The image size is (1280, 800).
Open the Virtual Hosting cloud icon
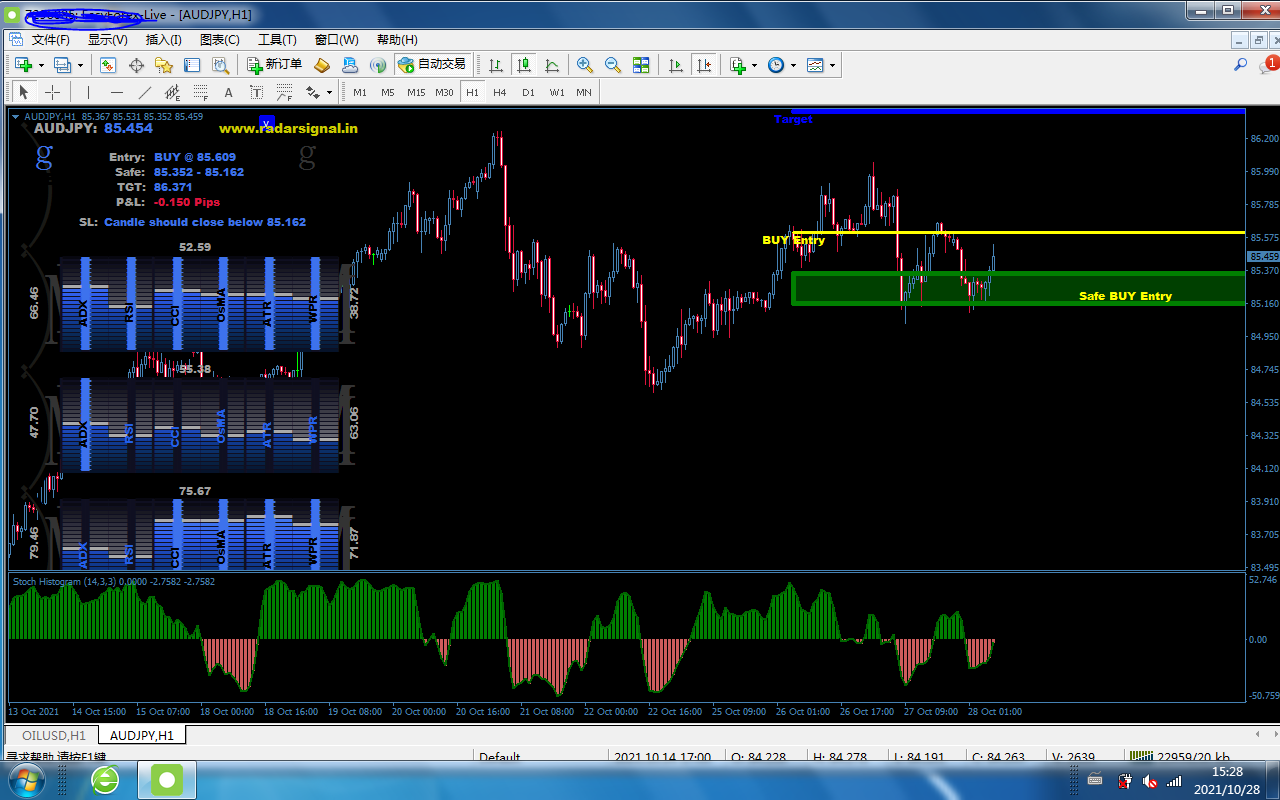coord(350,65)
